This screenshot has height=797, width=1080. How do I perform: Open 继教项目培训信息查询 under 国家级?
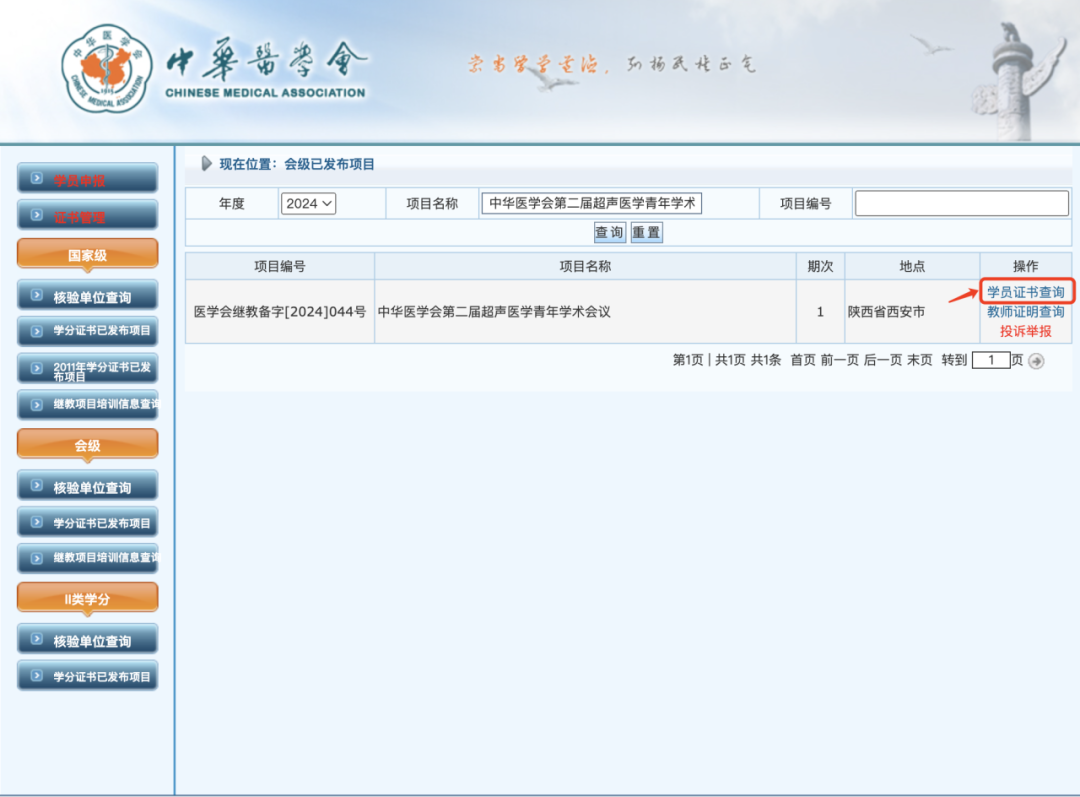[x=87, y=404]
